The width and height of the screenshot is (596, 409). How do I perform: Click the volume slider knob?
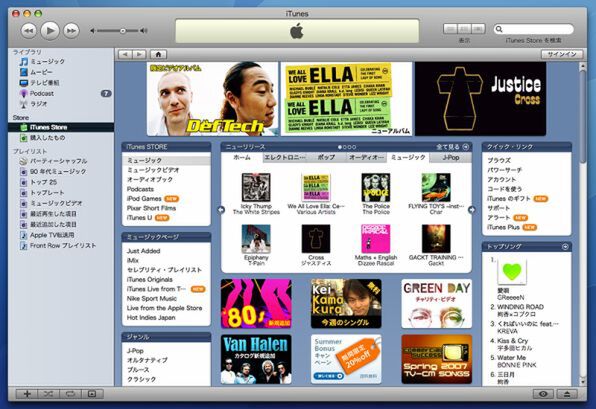pyautogui.click(x=122, y=31)
